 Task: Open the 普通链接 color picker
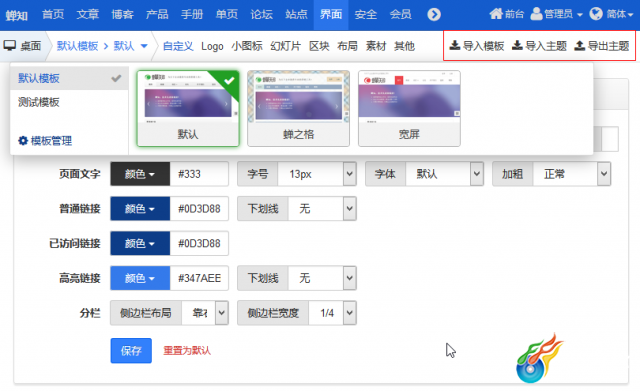(x=140, y=209)
